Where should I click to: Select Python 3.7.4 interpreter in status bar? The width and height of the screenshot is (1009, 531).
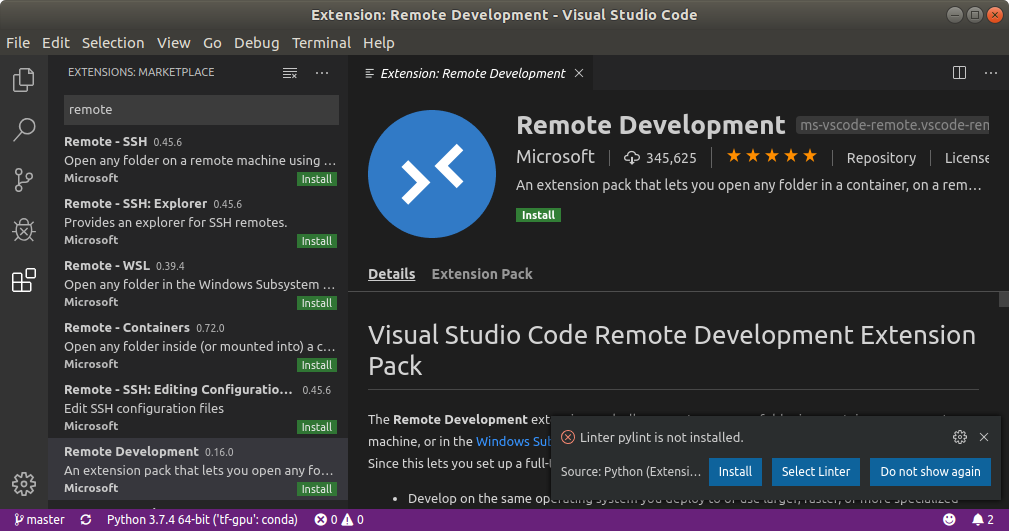coord(202,519)
